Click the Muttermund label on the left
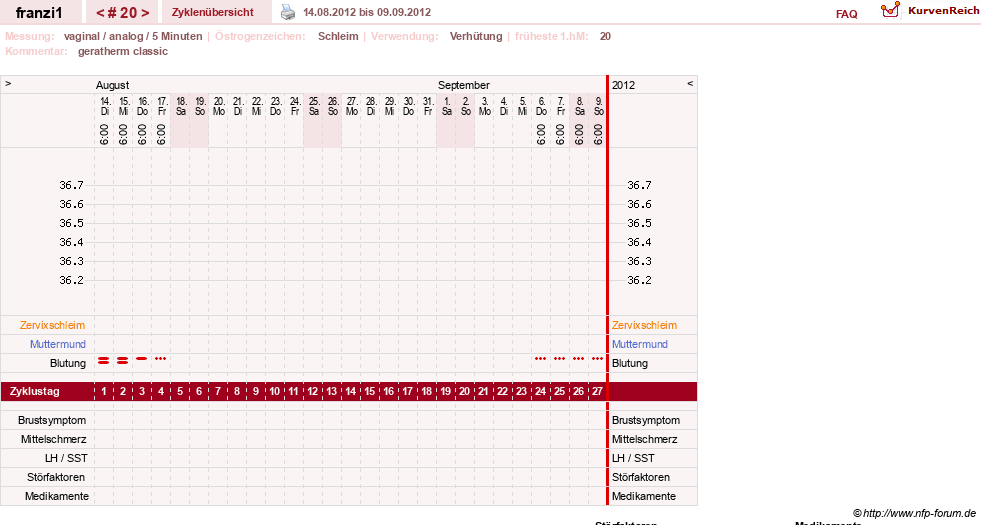The width and height of the screenshot is (981, 525). 58,344
